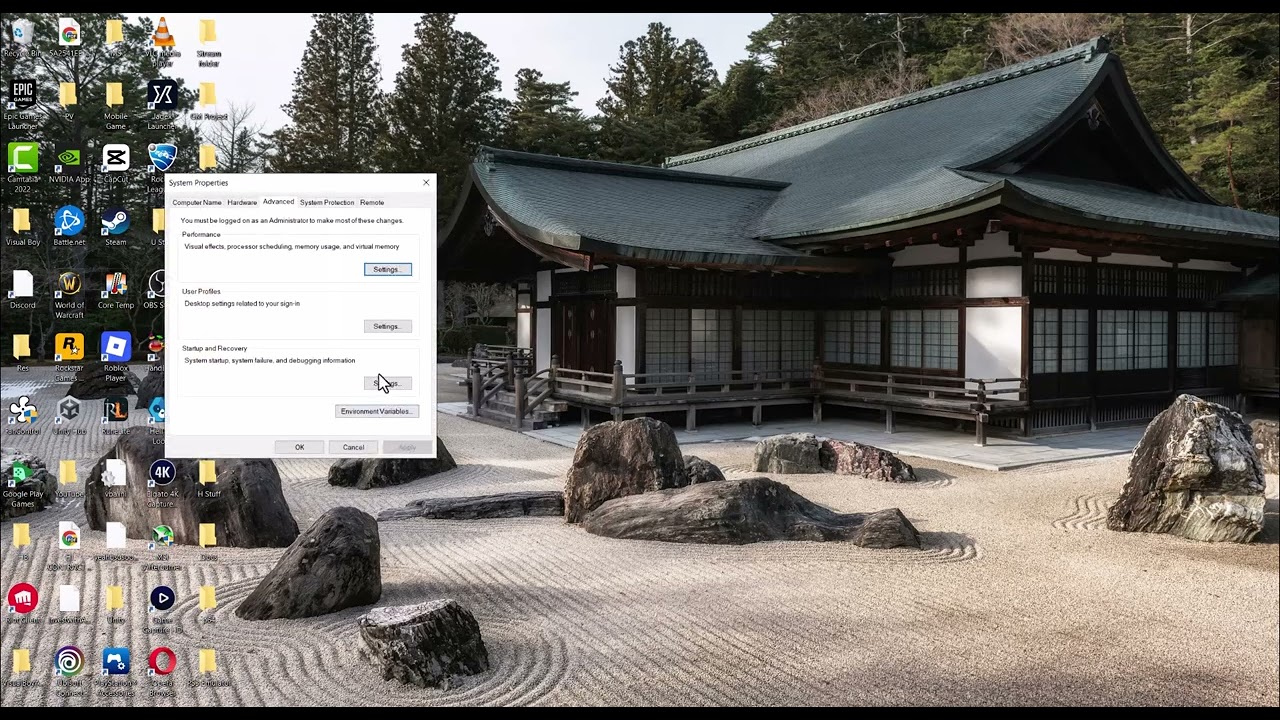Select the PlayStation Accessories icon
Image resolution: width=1280 pixels, height=720 pixels.
tap(116, 671)
